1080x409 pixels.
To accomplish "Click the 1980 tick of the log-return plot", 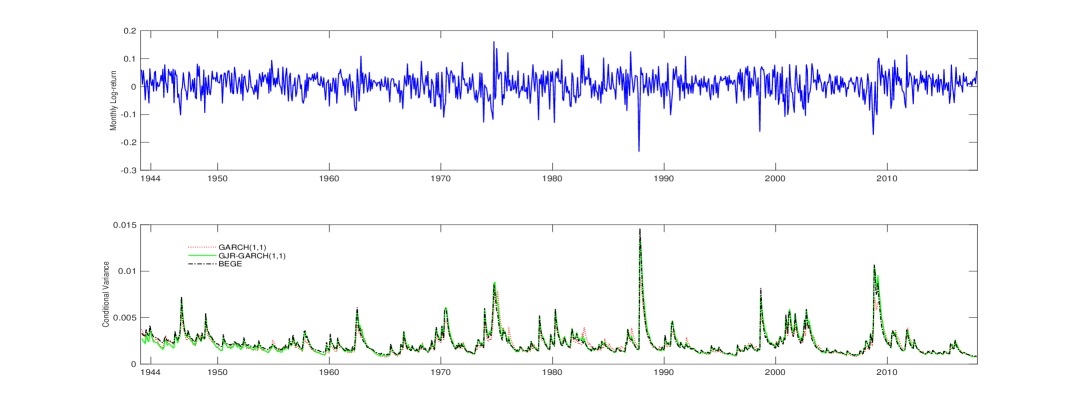I will tap(552, 177).
